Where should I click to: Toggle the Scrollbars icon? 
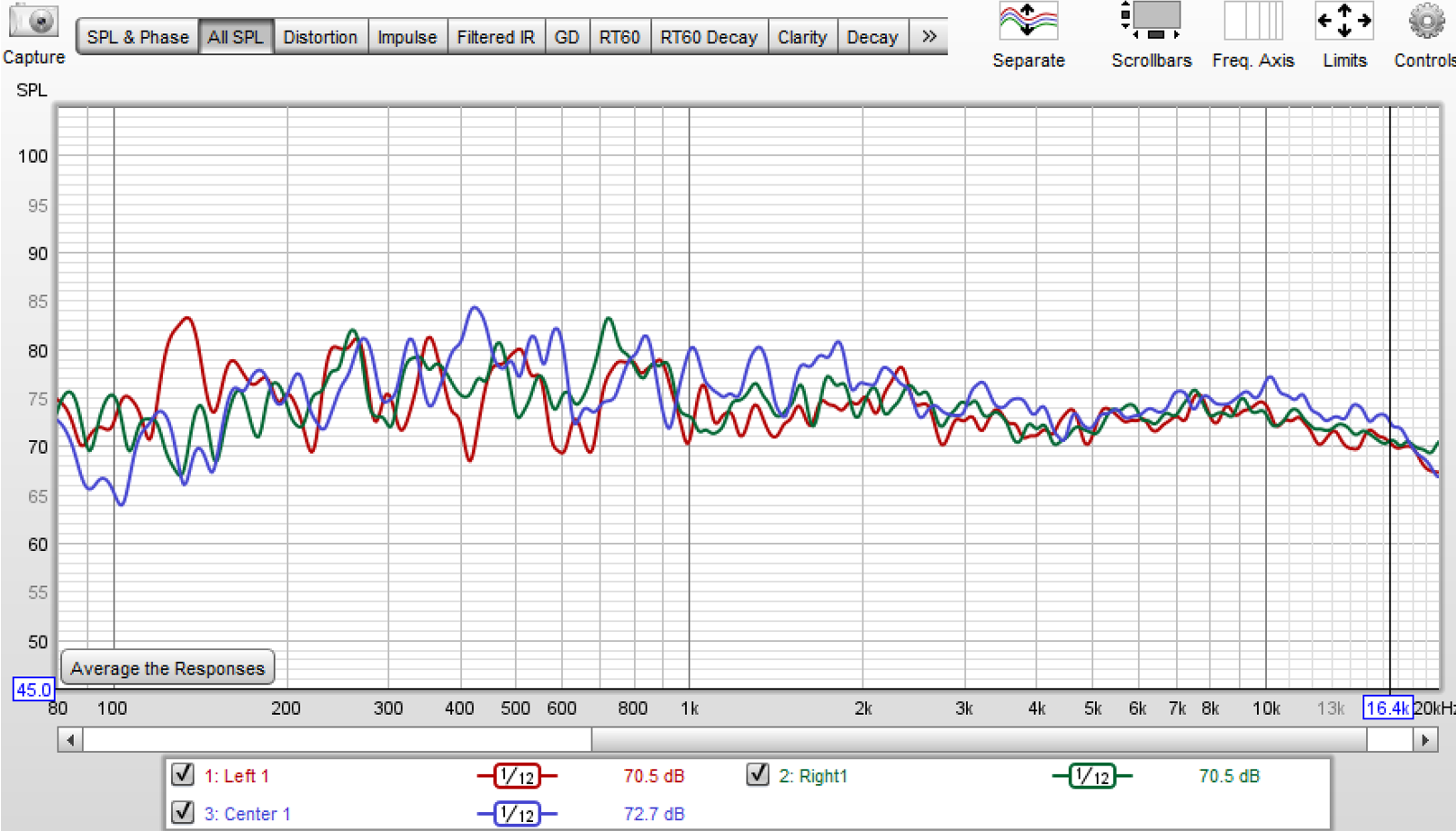point(1151,23)
